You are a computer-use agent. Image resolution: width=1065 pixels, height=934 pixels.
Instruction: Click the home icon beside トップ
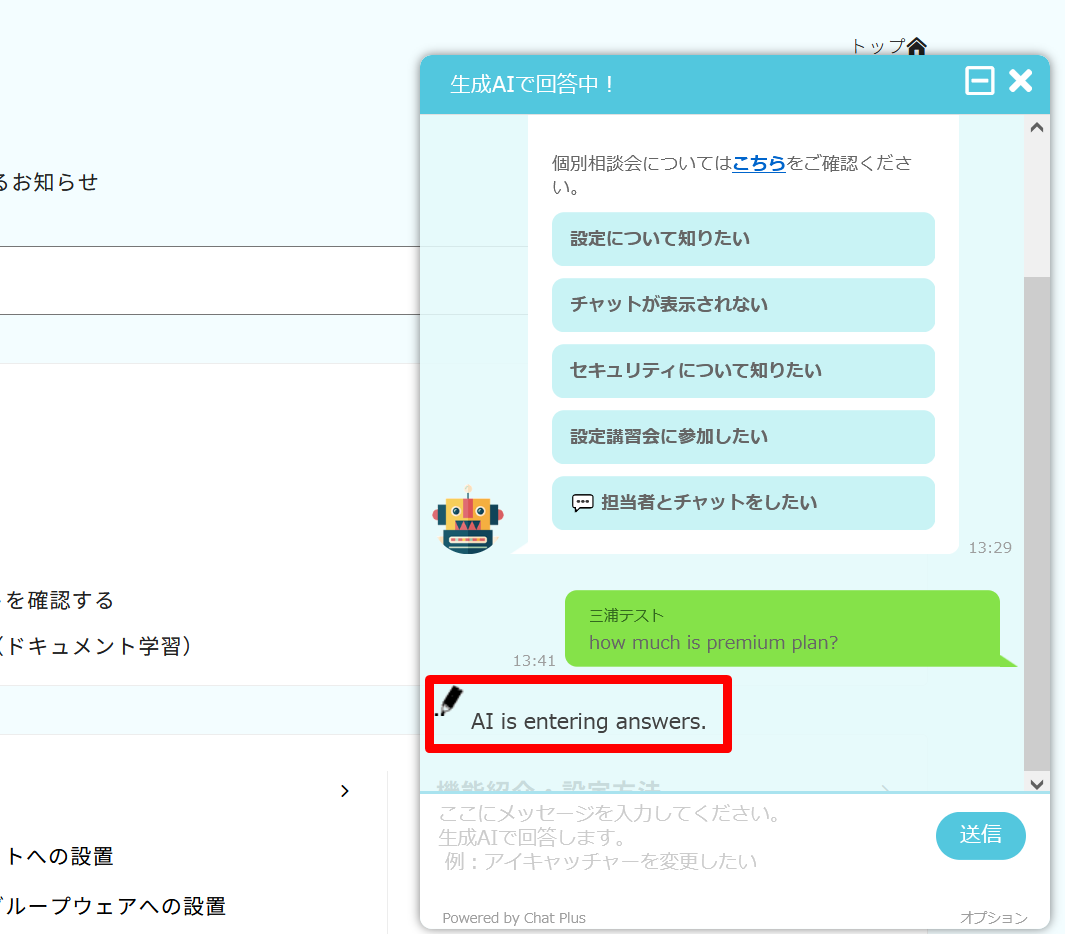point(917,46)
